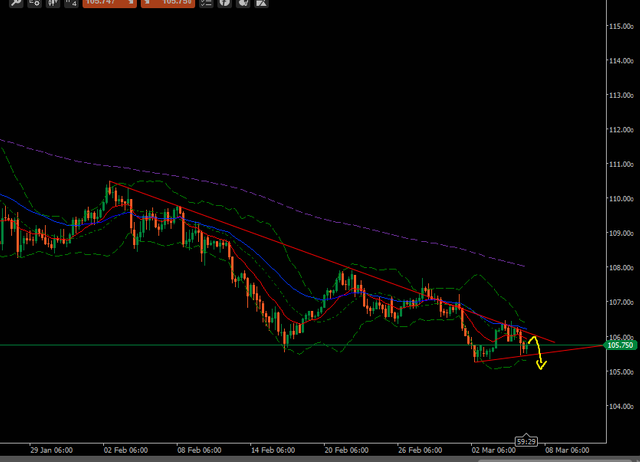This screenshot has height=462, width=640.
Task: Click the 112.00 price axis label
Action: pyautogui.click(x=621, y=130)
